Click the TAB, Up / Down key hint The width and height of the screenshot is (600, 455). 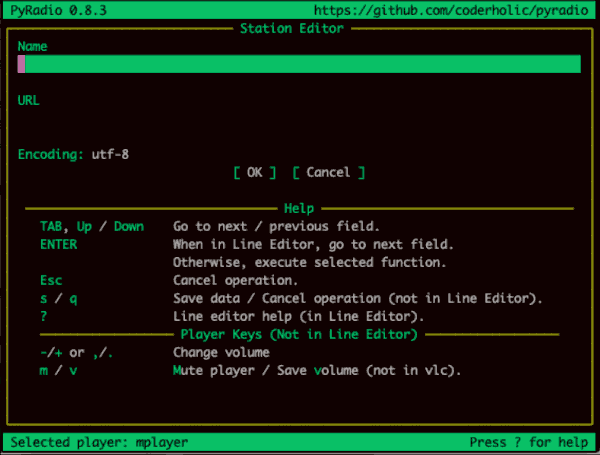tap(92, 226)
